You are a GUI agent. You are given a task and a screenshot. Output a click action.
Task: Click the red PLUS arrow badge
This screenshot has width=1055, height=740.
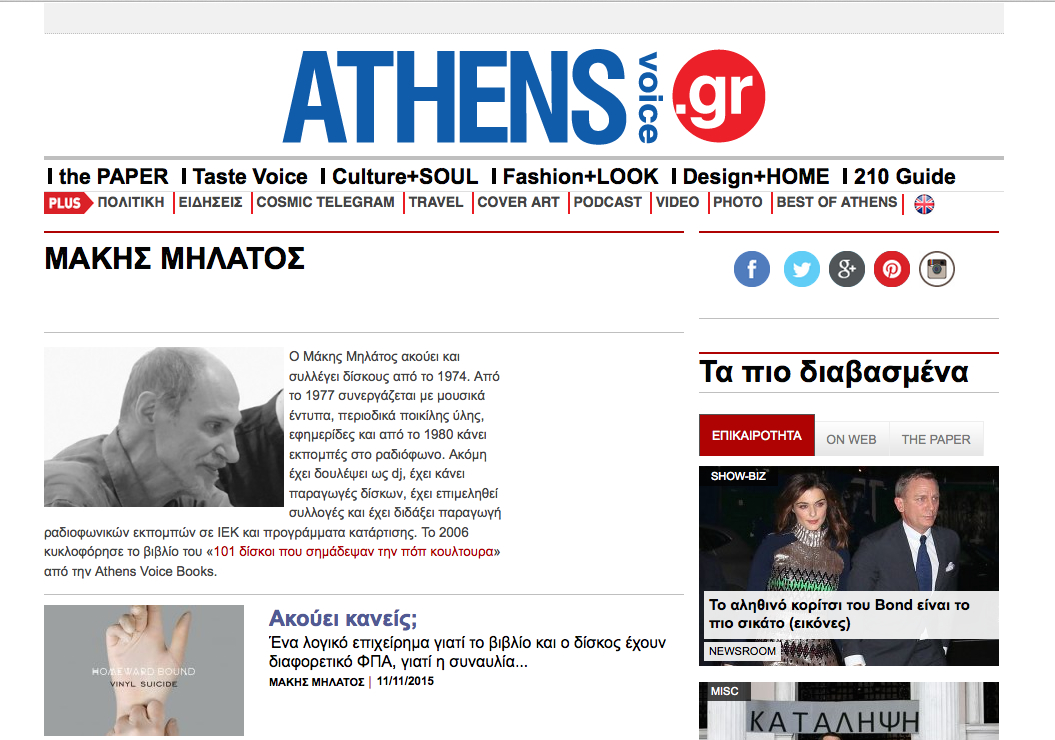(x=68, y=203)
